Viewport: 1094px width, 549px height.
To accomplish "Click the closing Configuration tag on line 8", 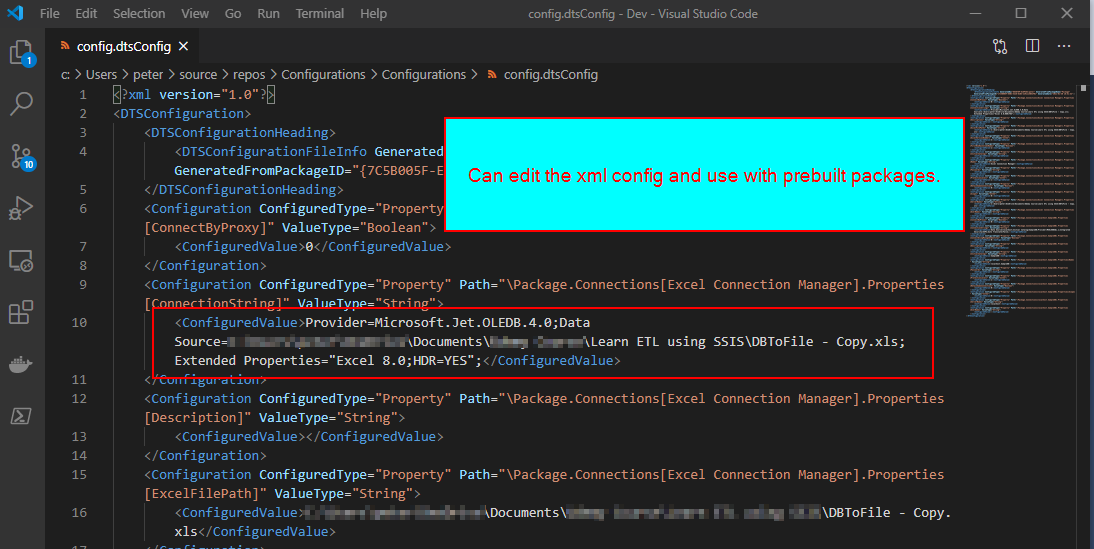I will (x=205, y=265).
